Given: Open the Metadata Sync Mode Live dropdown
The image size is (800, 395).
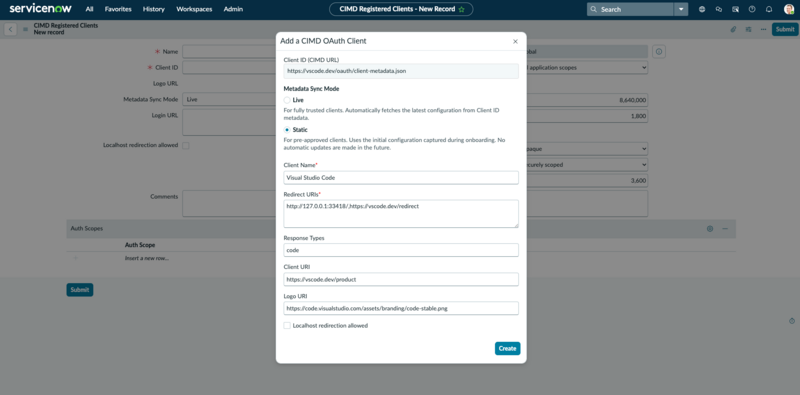Looking at the screenshot, I should point(230,100).
